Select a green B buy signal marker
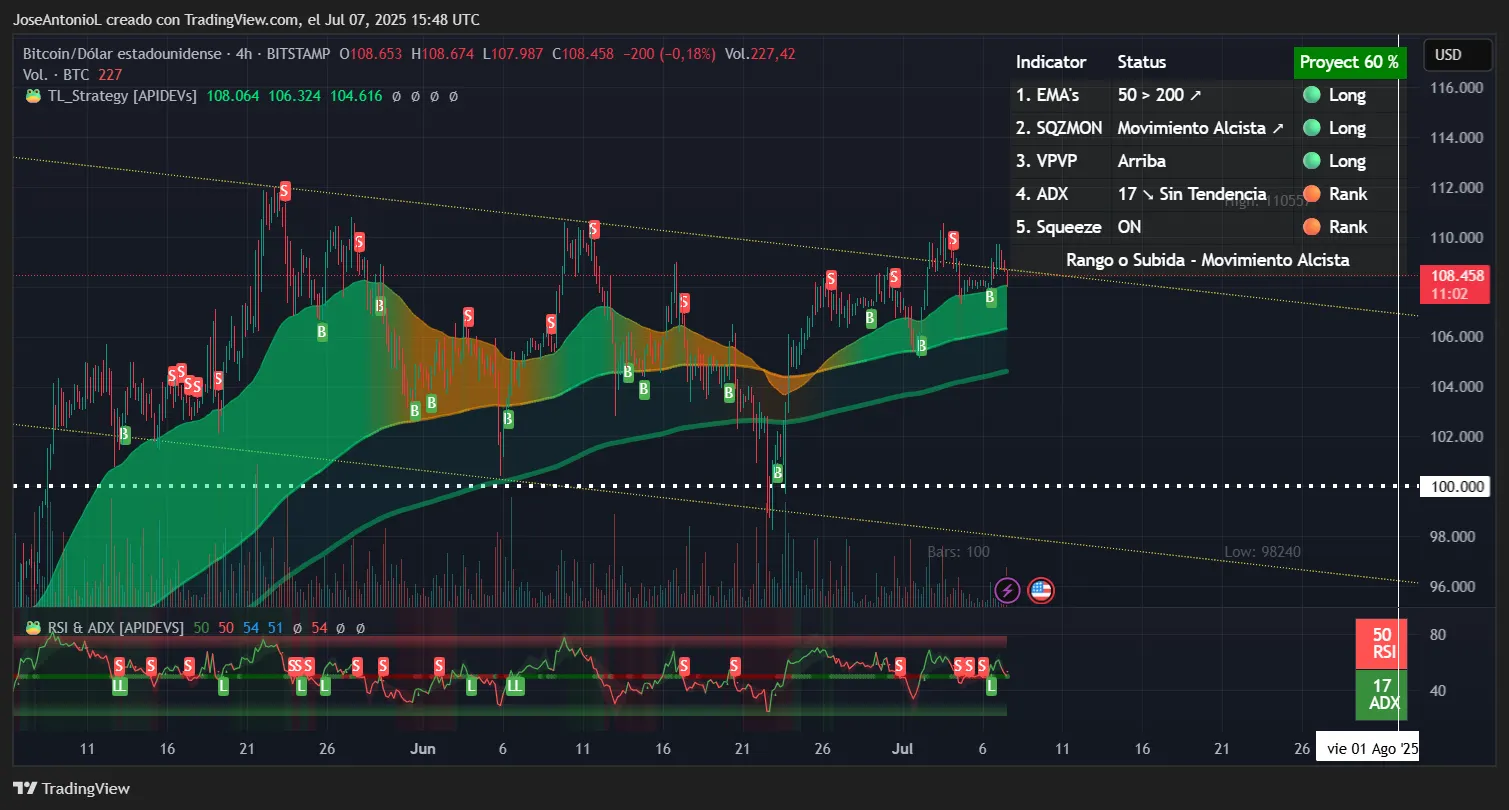1509x810 pixels. [321, 331]
